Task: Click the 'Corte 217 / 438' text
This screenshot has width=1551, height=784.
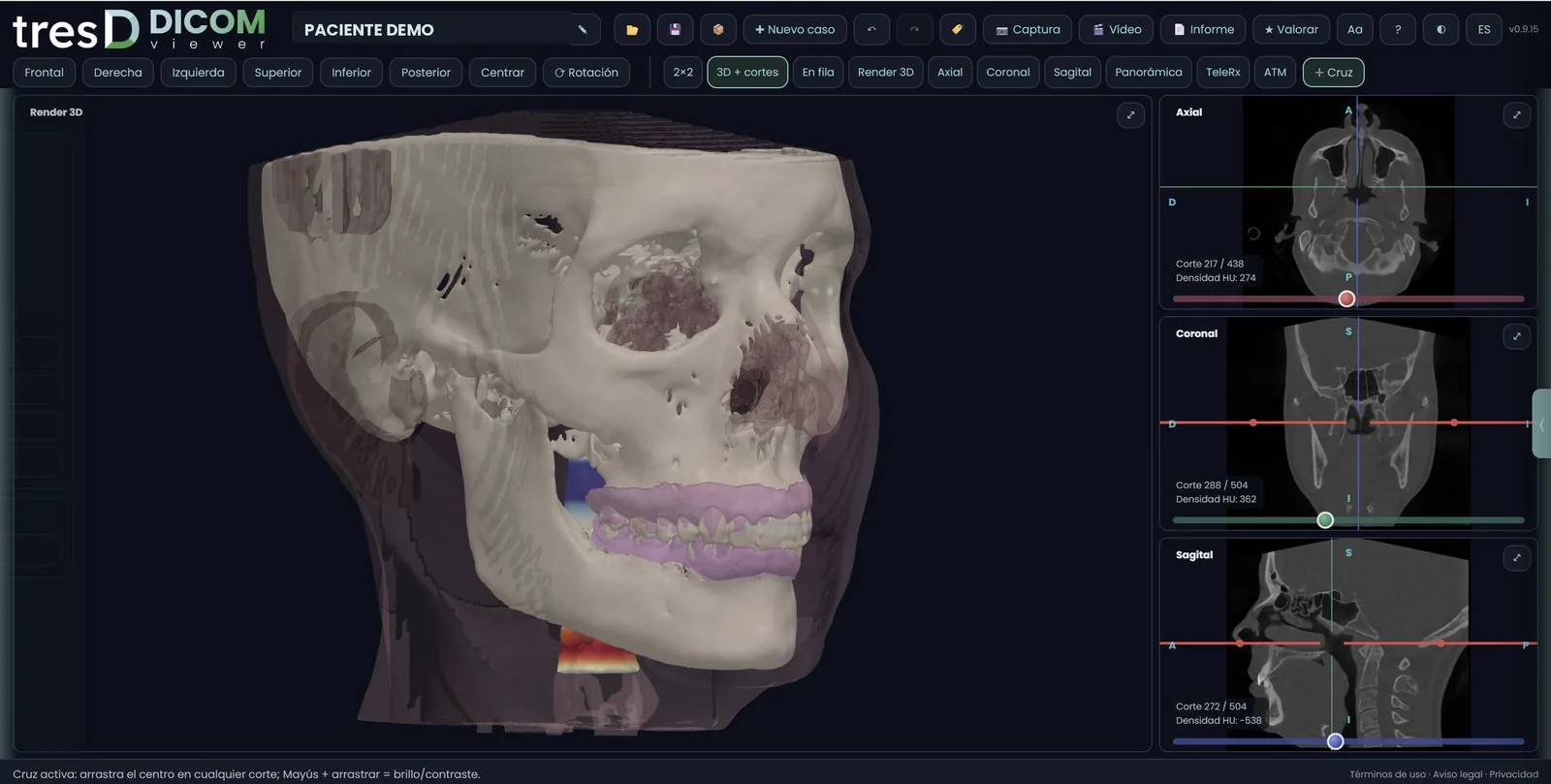Action: coord(1210,264)
